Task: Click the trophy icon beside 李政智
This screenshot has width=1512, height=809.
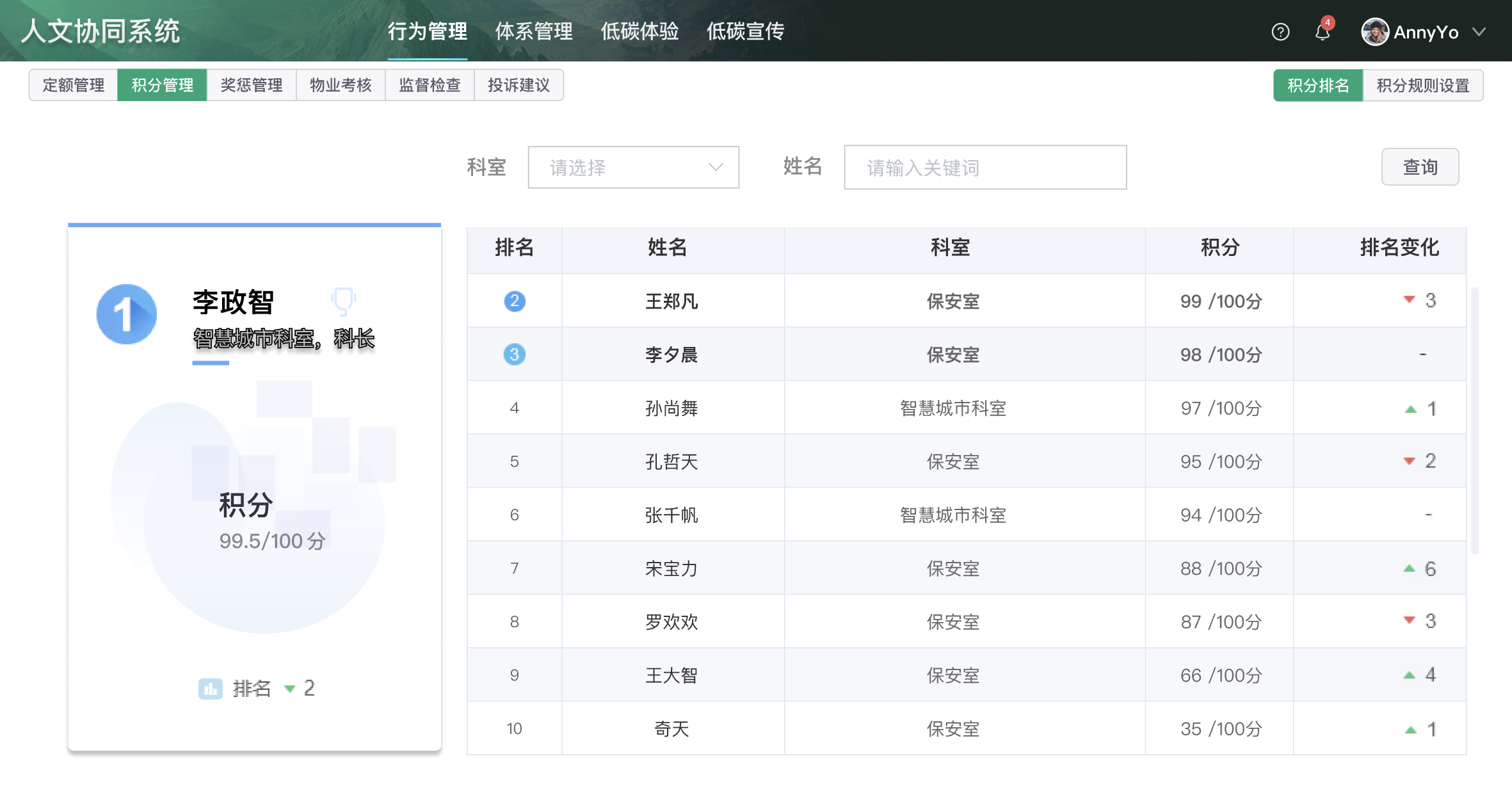Action: point(344,301)
